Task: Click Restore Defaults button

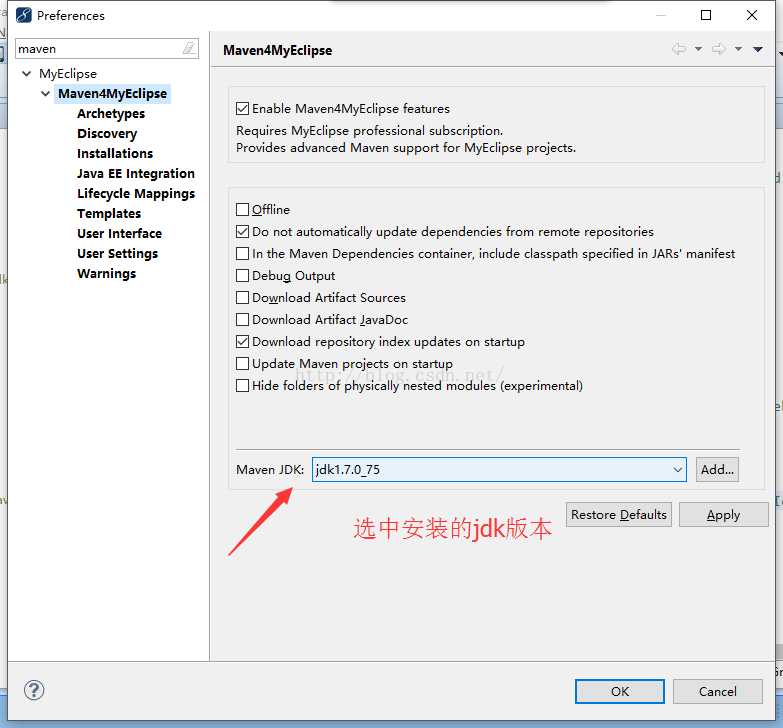Action: point(619,514)
